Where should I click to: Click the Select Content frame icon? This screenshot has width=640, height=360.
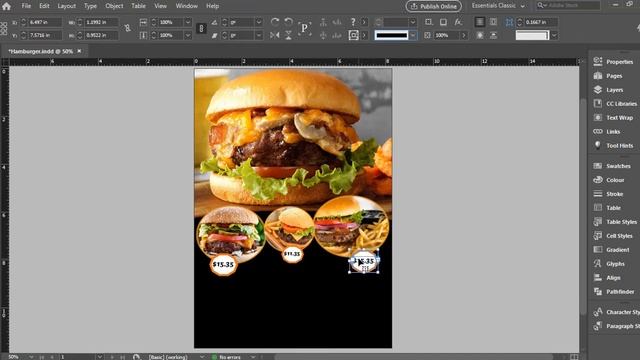click(353, 35)
